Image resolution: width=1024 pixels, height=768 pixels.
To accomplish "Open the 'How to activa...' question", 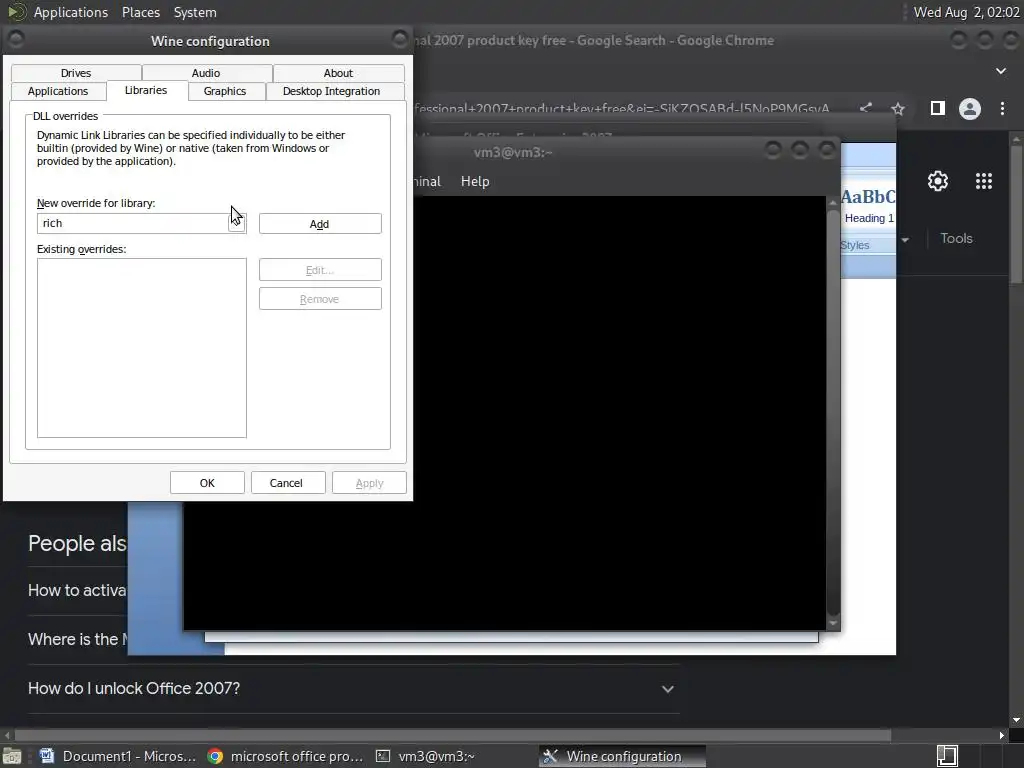I will tap(77, 590).
